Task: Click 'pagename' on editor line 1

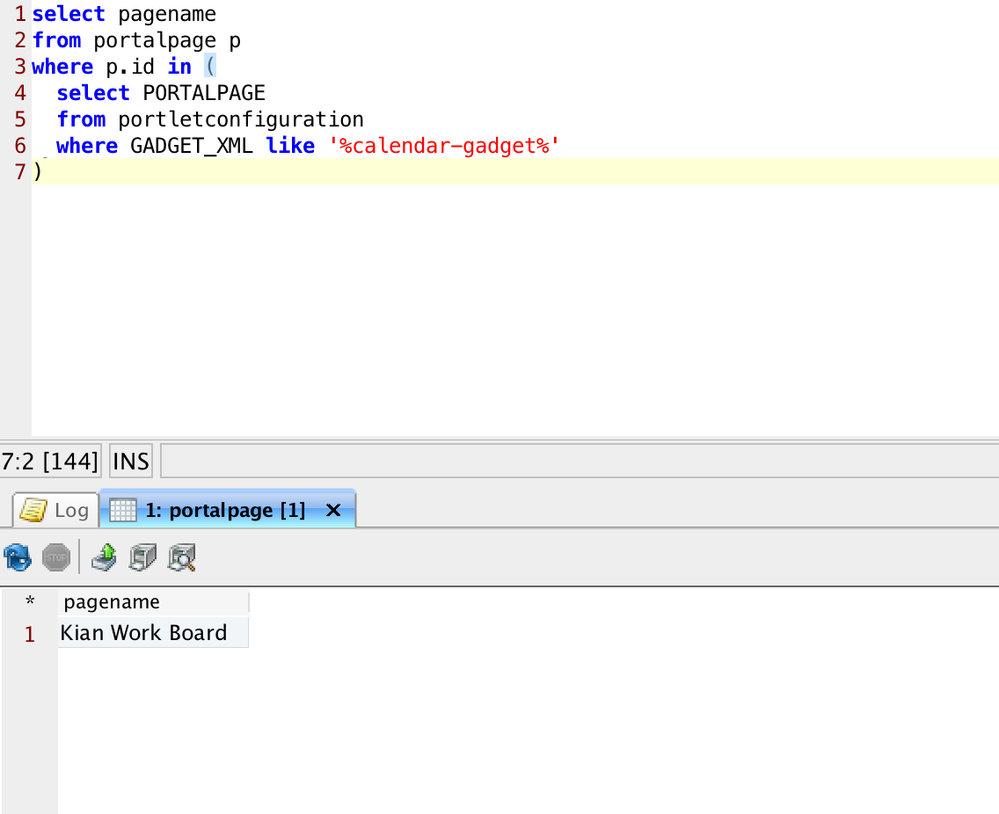Action: coord(167,14)
